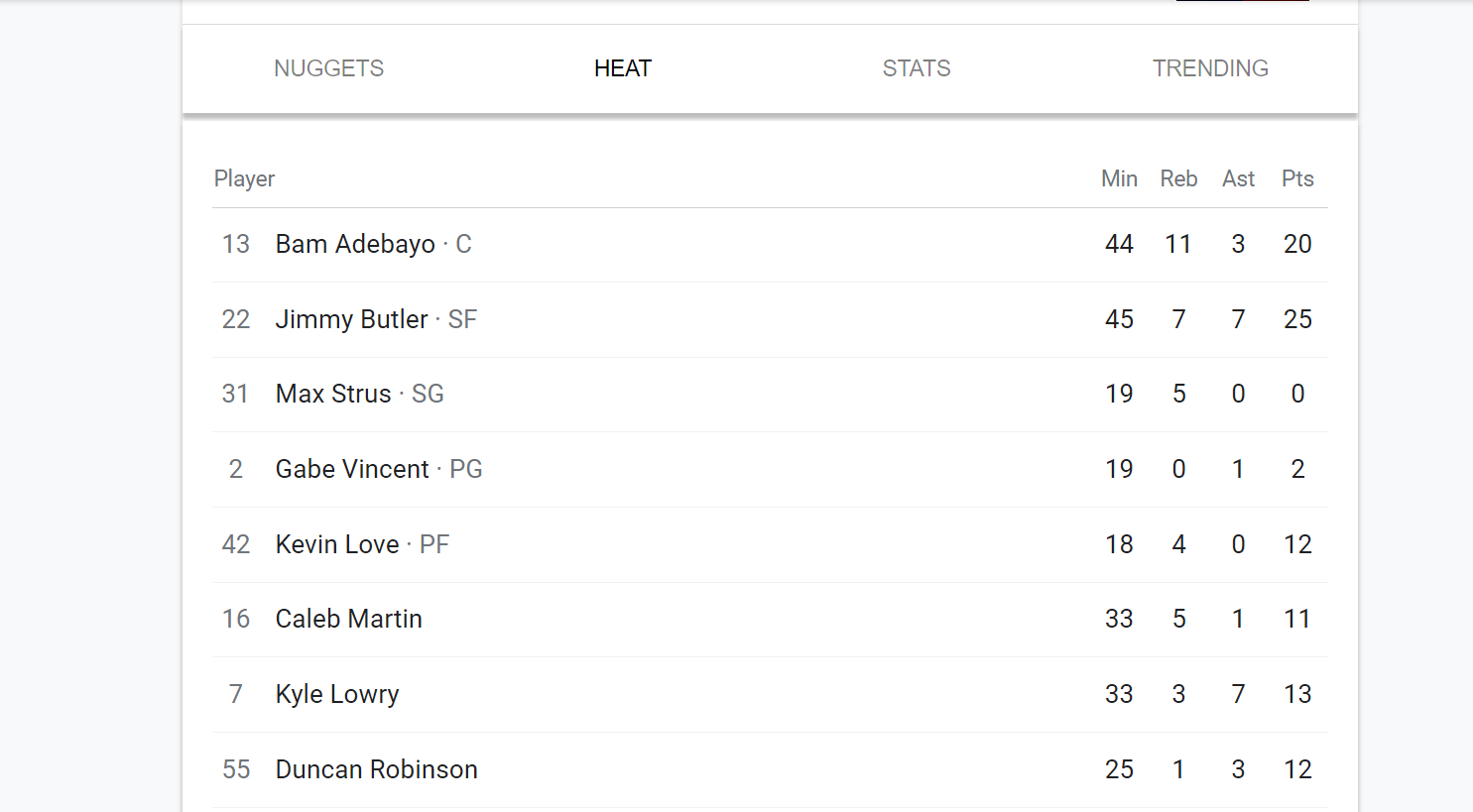Click Kyle Lowry's 13 points value
The width and height of the screenshot is (1473, 812).
point(1297,694)
